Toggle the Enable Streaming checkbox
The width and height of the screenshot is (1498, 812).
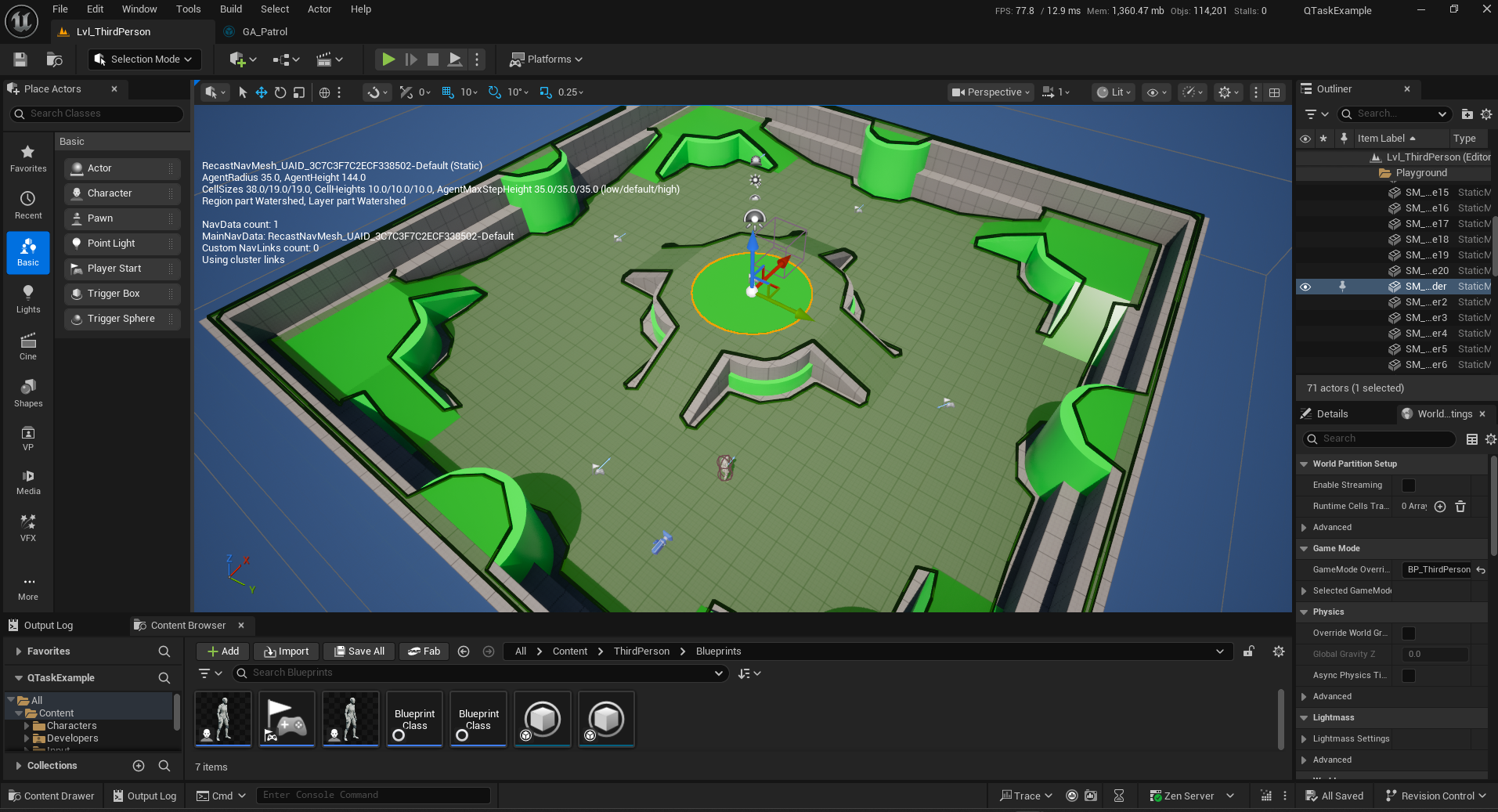pos(1409,485)
